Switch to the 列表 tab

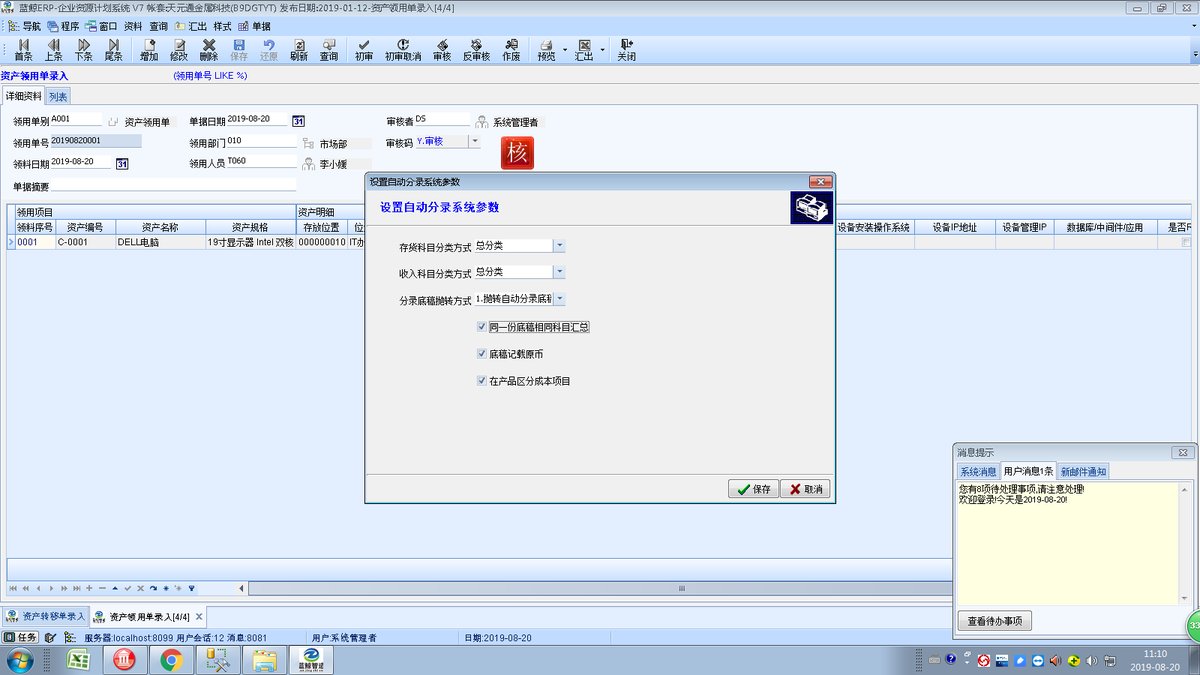[58, 96]
